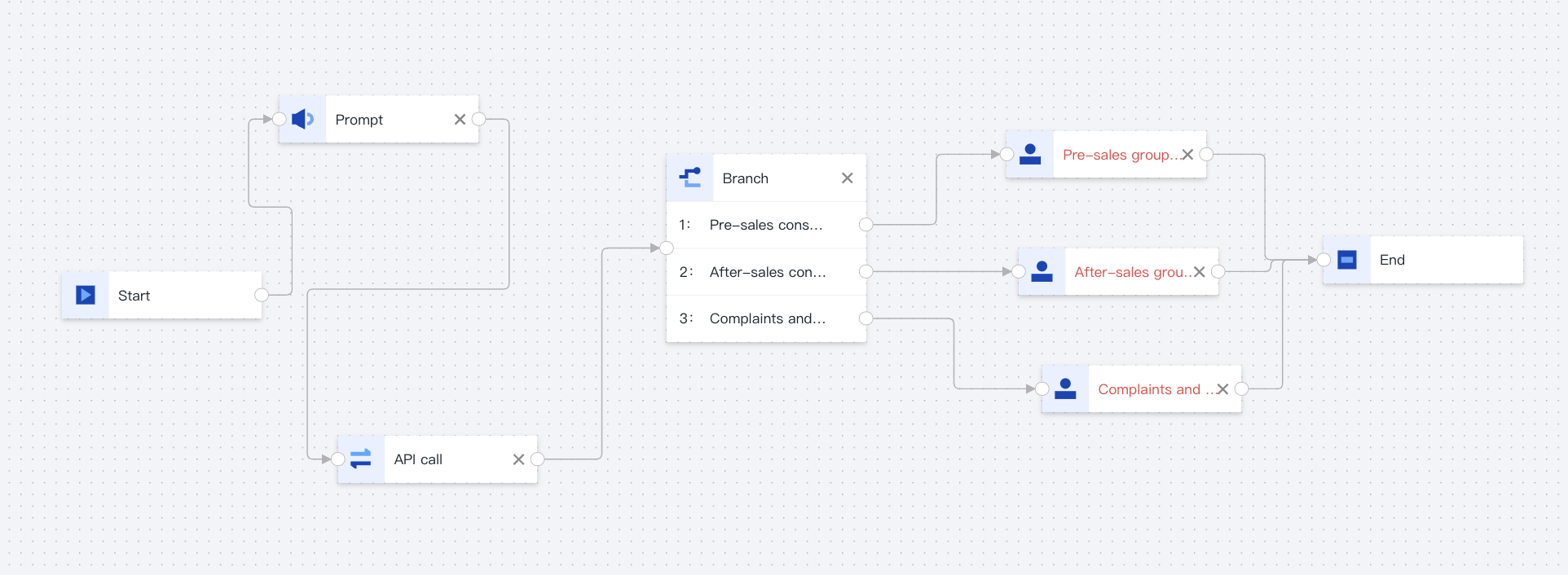The height and width of the screenshot is (575, 1568).
Task: Select branch option 2 After-sales con
Action: pos(766,271)
